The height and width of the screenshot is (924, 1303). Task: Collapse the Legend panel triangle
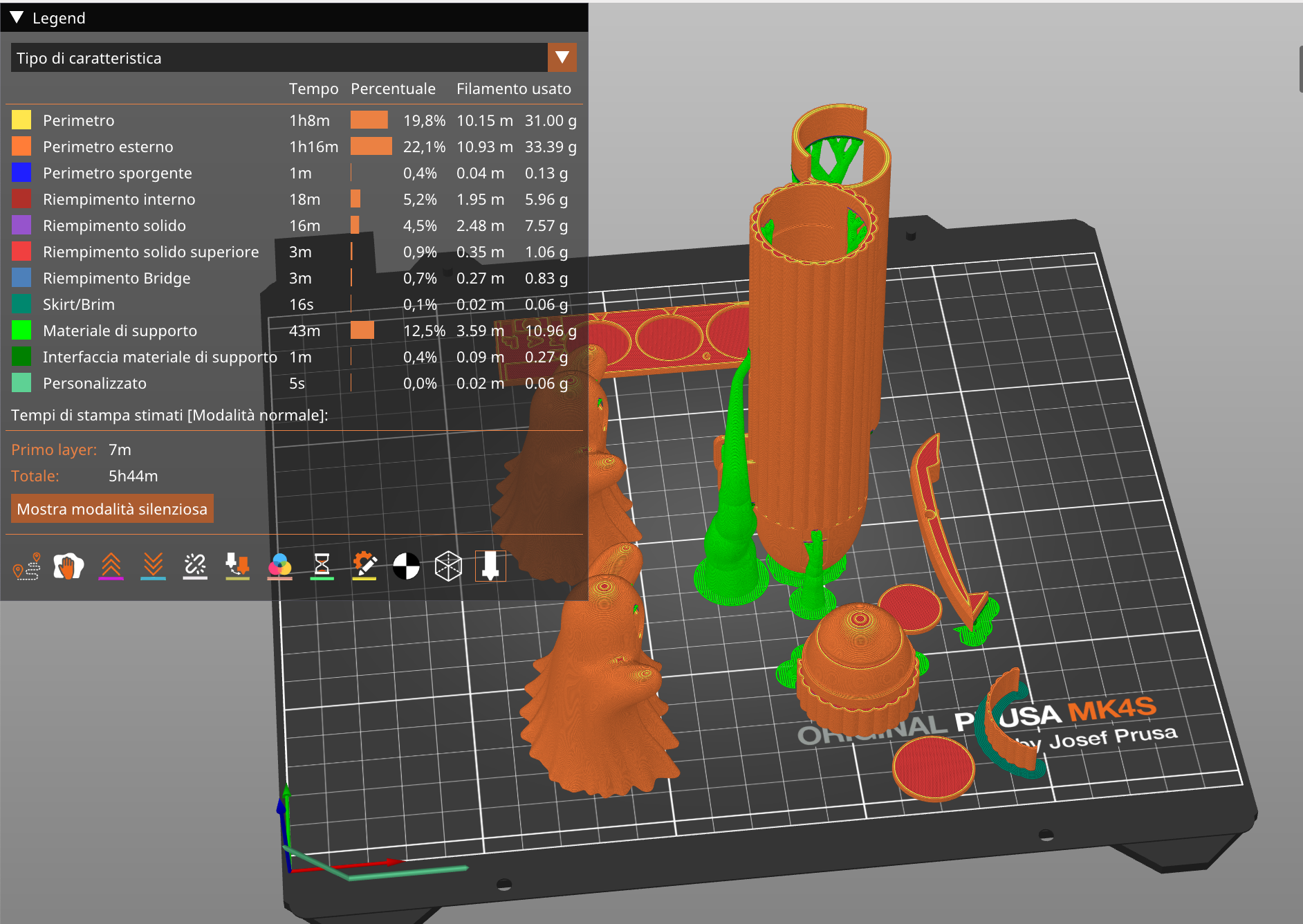[17, 18]
